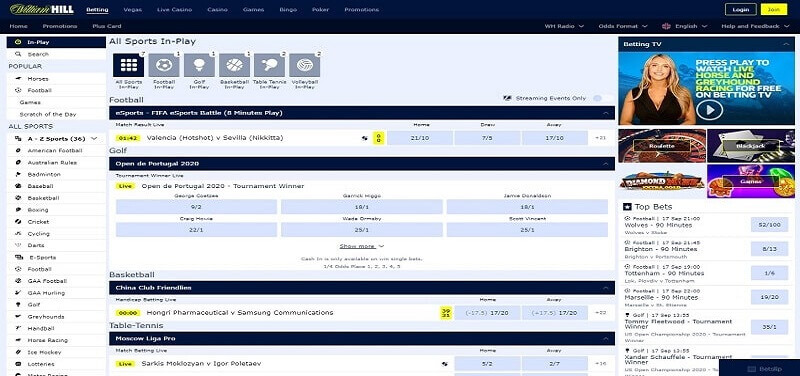800x376 pixels.
Task: Click the Horses icon in Popular list
Action: 18,79
